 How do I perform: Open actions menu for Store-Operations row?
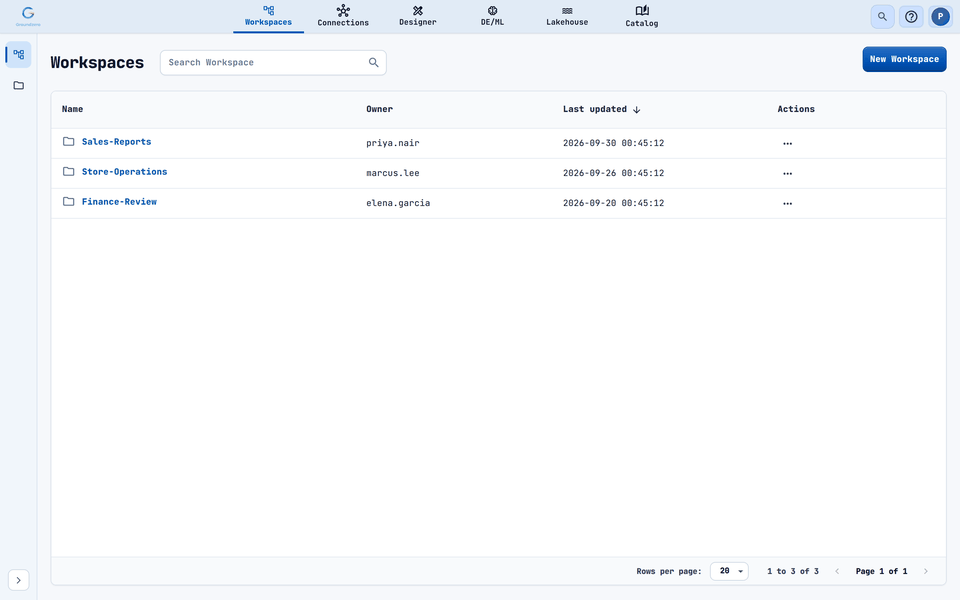coord(787,173)
